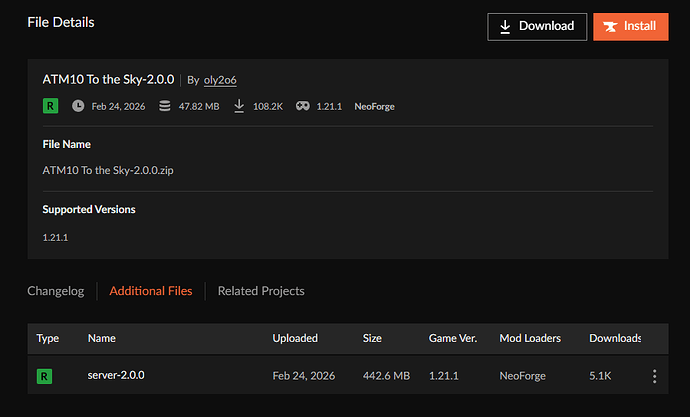Click the Uploaded column header
The width and height of the screenshot is (690, 417).
click(x=295, y=338)
